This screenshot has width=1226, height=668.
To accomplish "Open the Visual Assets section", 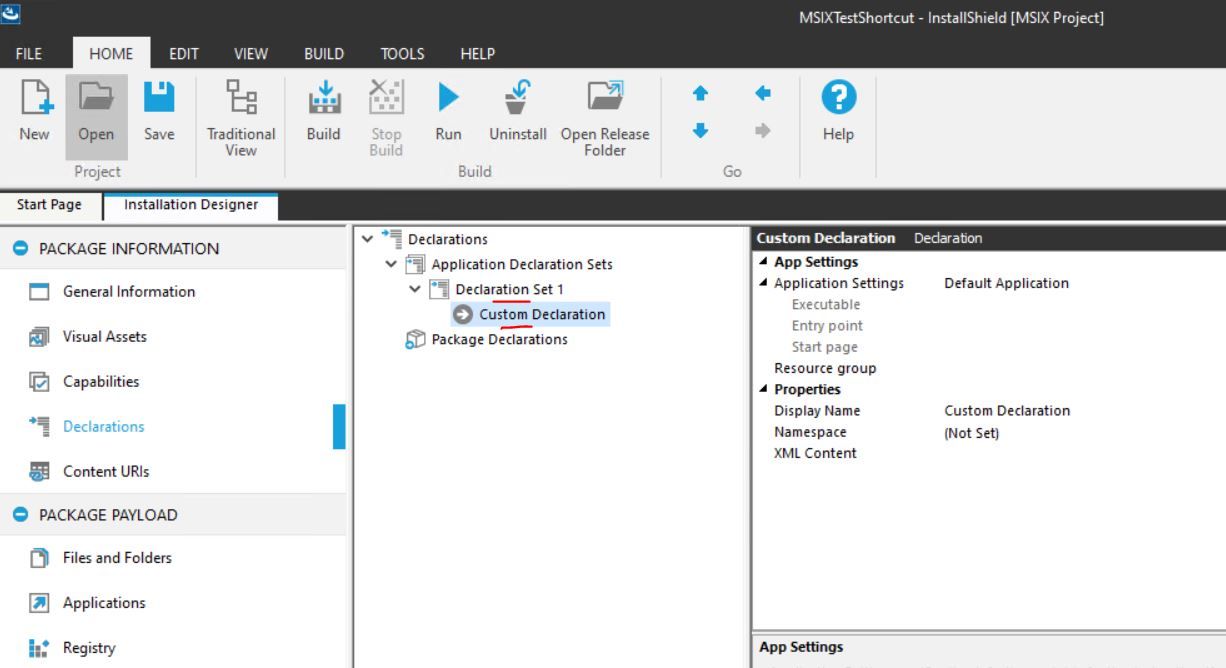I will click(x=107, y=336).
